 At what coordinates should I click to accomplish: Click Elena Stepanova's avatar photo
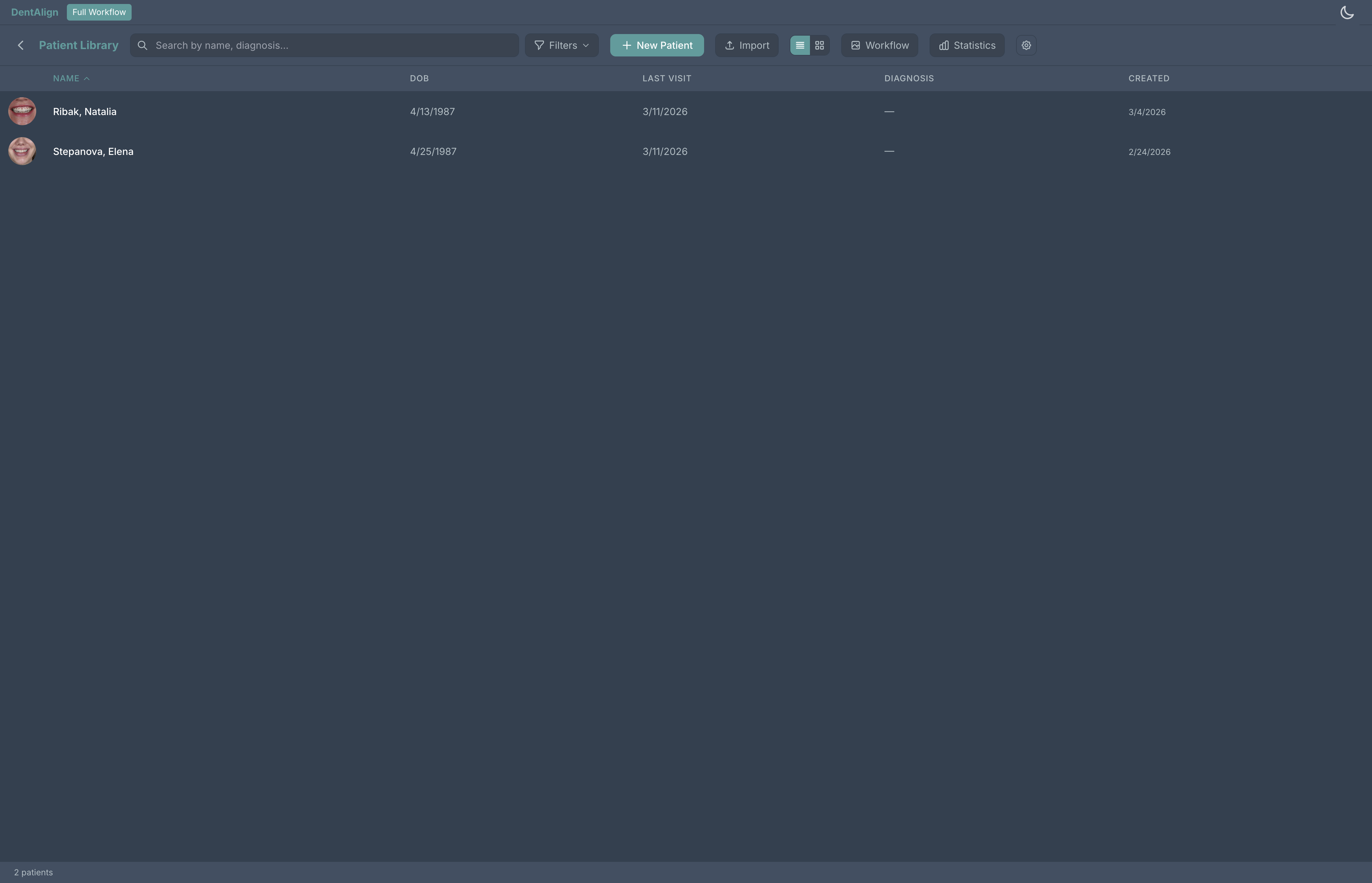22,151
